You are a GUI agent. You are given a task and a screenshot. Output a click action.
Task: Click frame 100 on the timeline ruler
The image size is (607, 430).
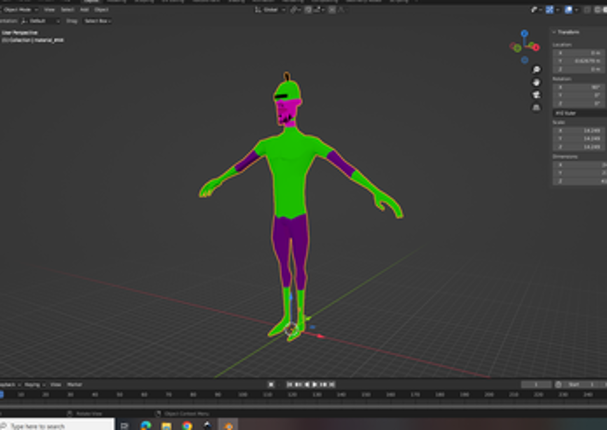point(243,395)
